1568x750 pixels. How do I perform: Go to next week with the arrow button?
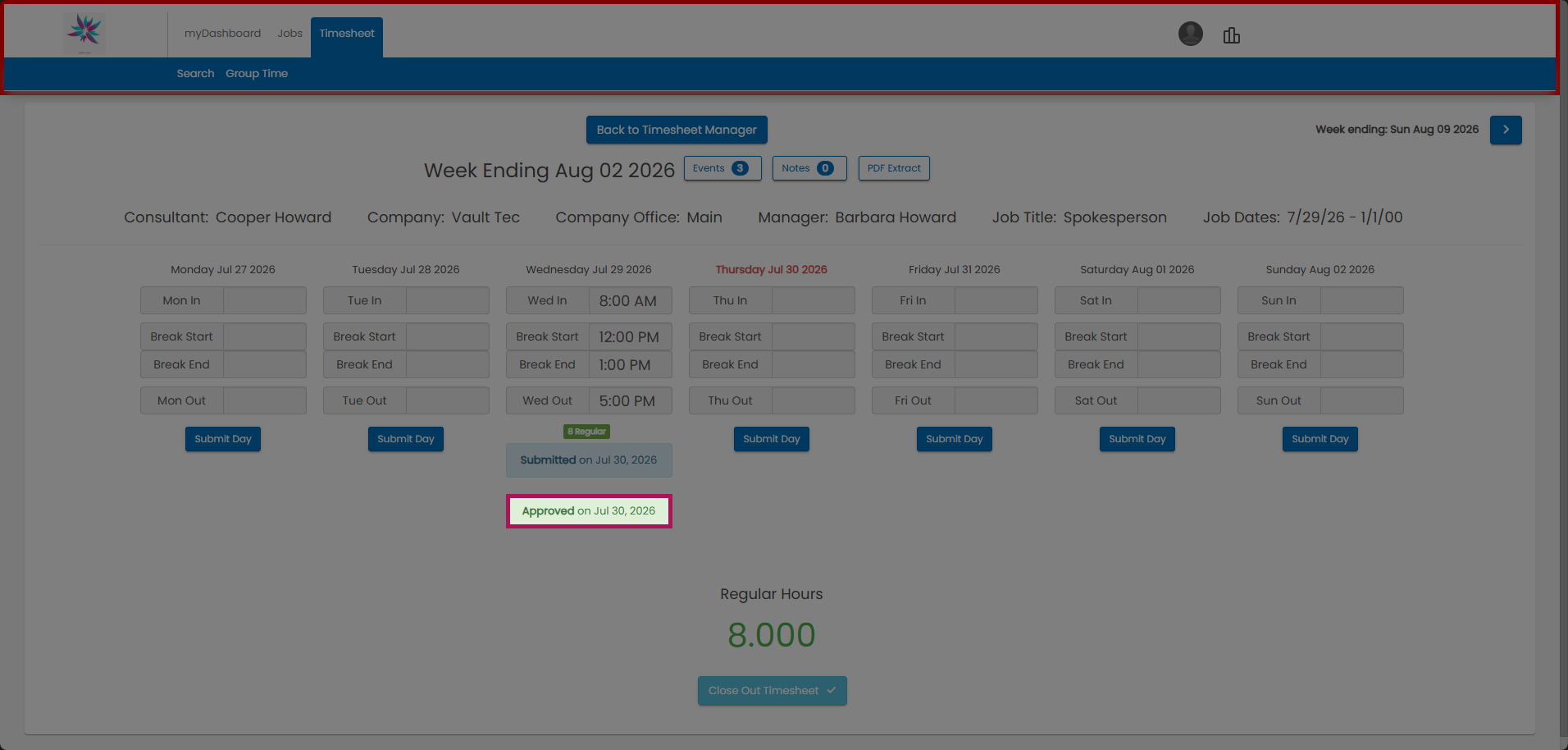tap(1506, 130)
